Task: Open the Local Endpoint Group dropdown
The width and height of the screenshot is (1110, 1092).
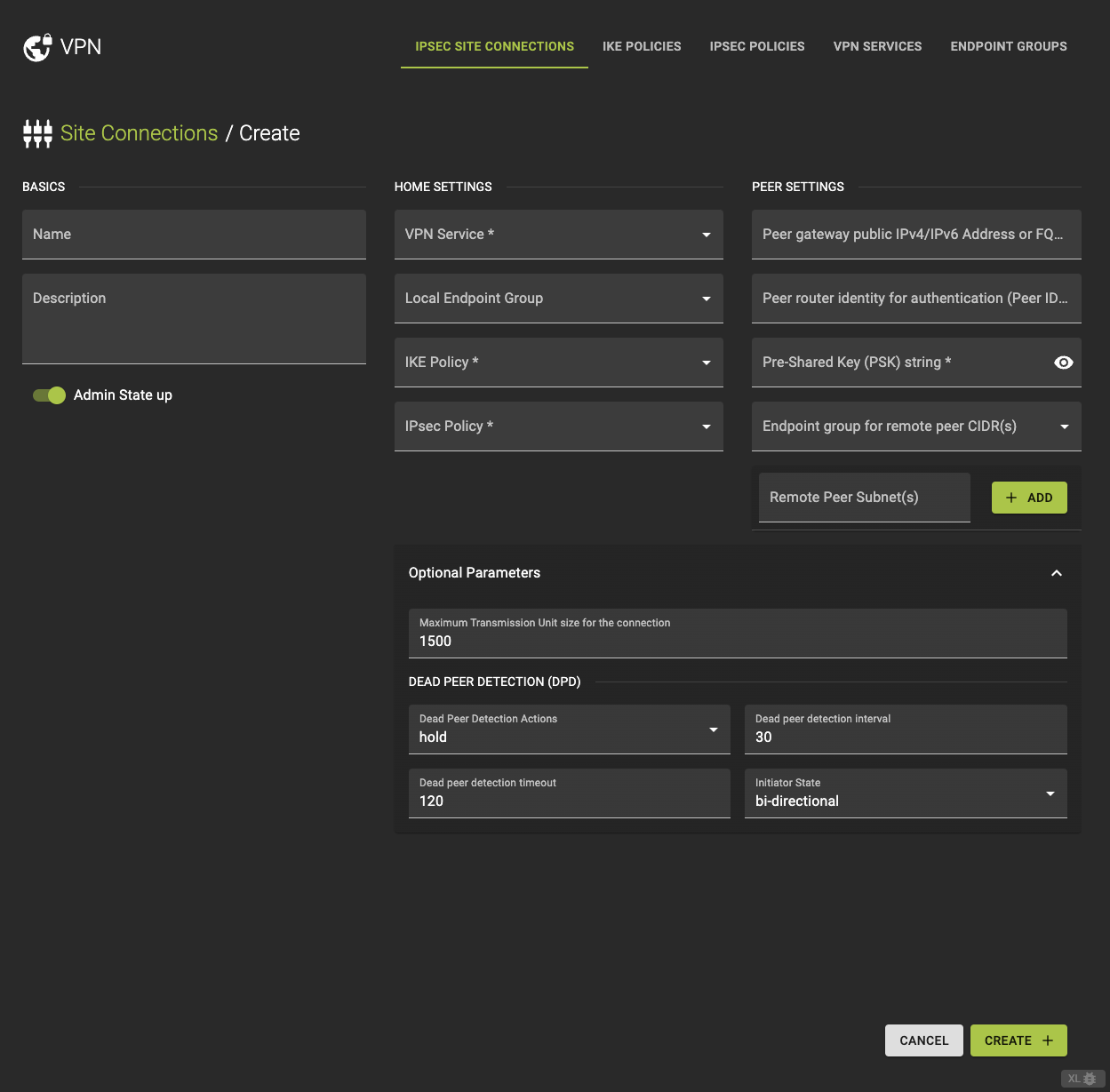Action: 558,299
